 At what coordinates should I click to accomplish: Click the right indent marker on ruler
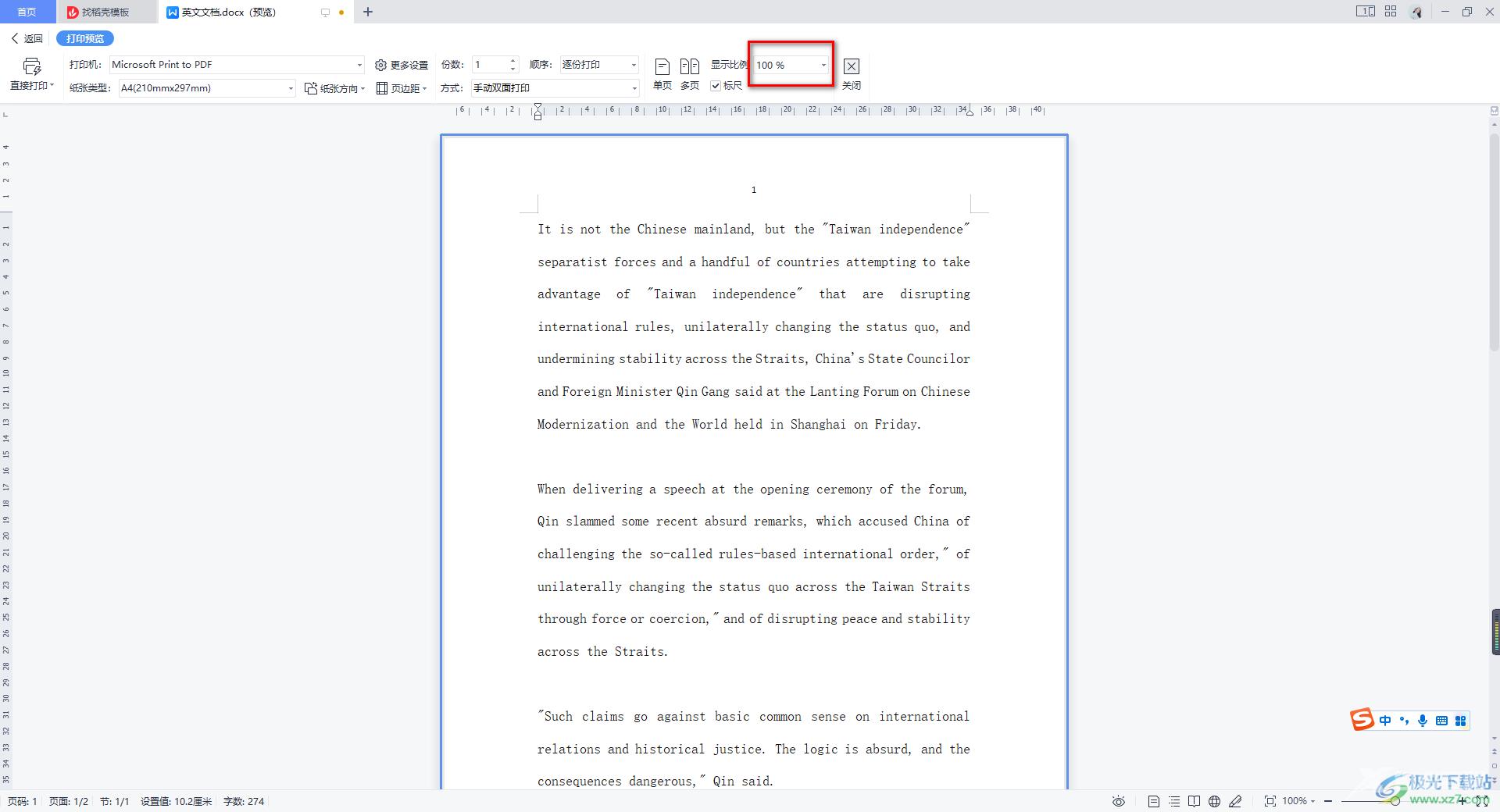(970, 112)
